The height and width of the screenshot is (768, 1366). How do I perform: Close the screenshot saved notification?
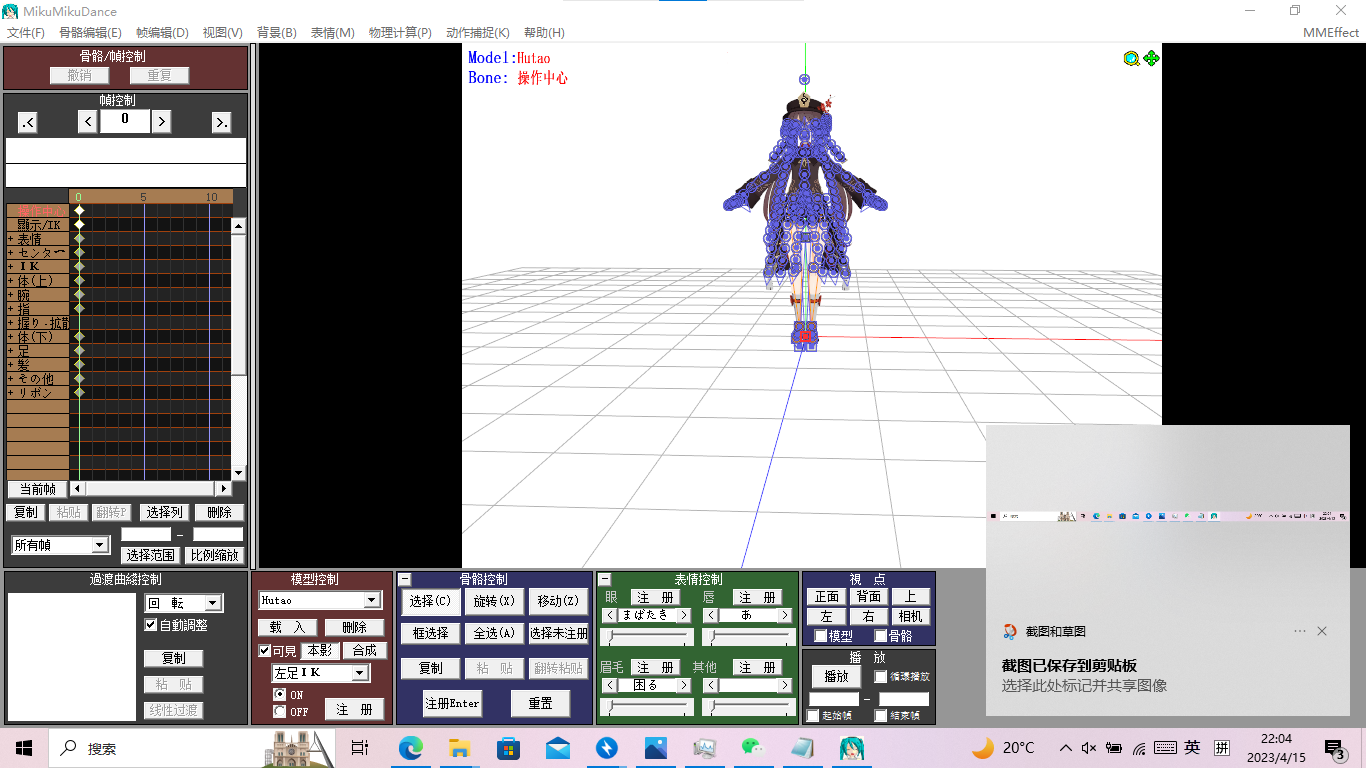[1322, 631]
